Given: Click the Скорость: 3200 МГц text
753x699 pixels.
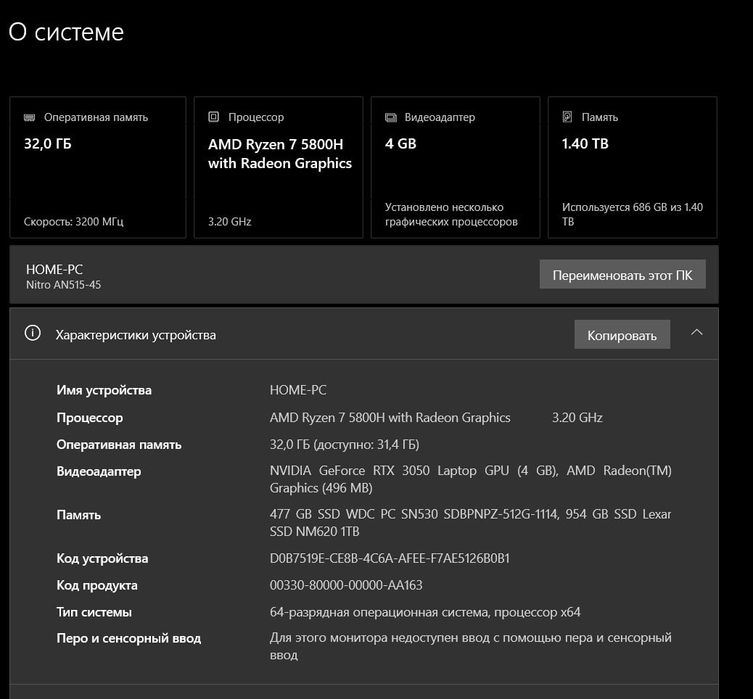Looking at the screenshot, I should 73,221.
